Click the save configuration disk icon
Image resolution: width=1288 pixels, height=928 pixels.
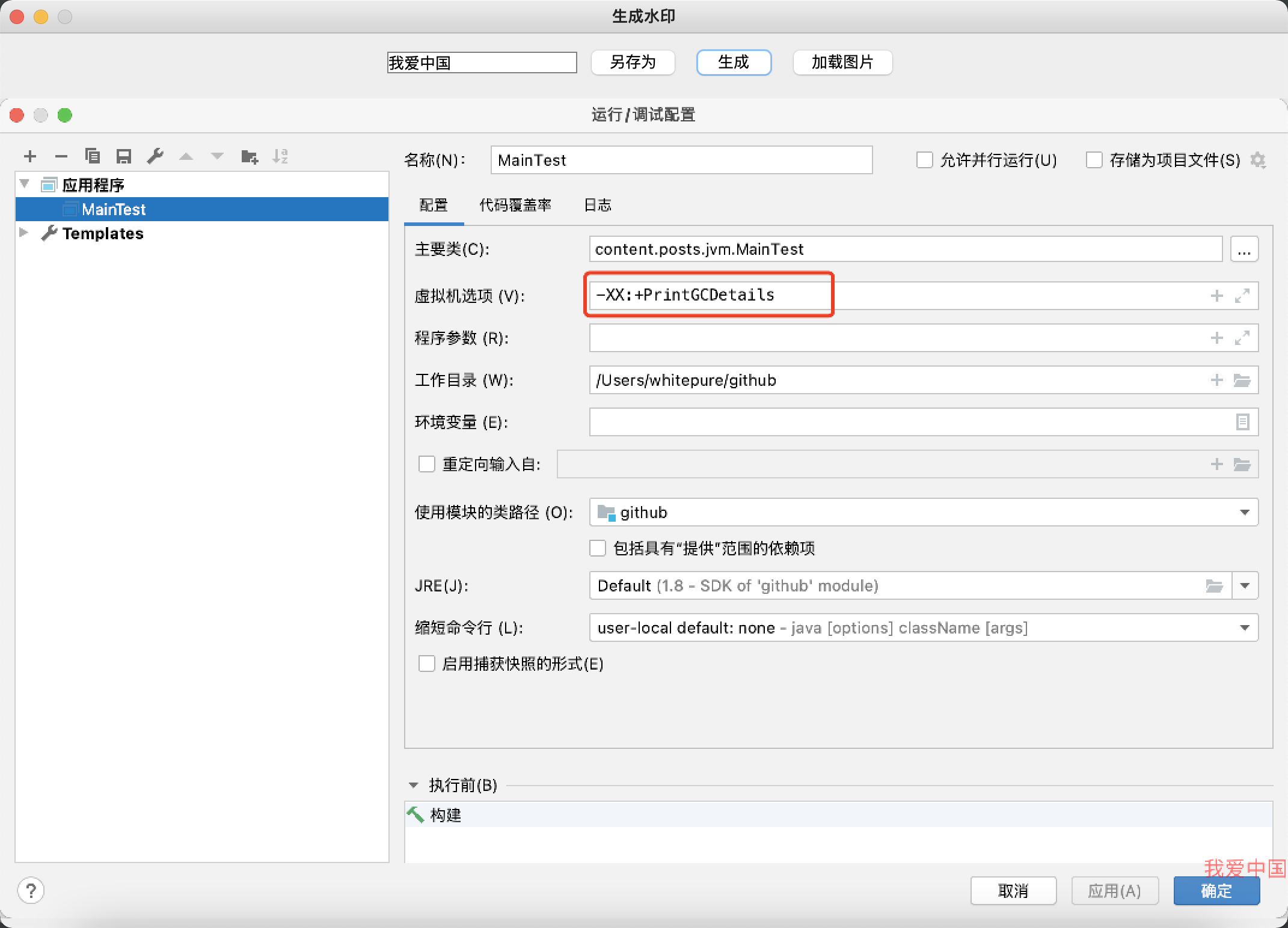pos(124,157)
